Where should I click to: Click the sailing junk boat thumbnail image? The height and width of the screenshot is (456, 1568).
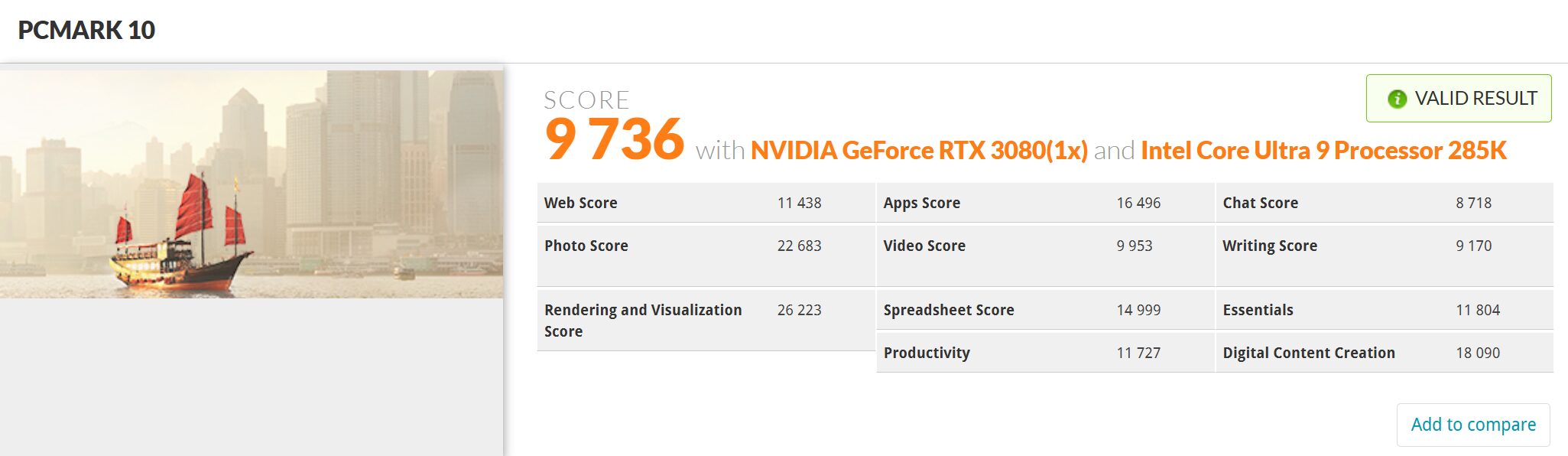(x=251, y=184)
